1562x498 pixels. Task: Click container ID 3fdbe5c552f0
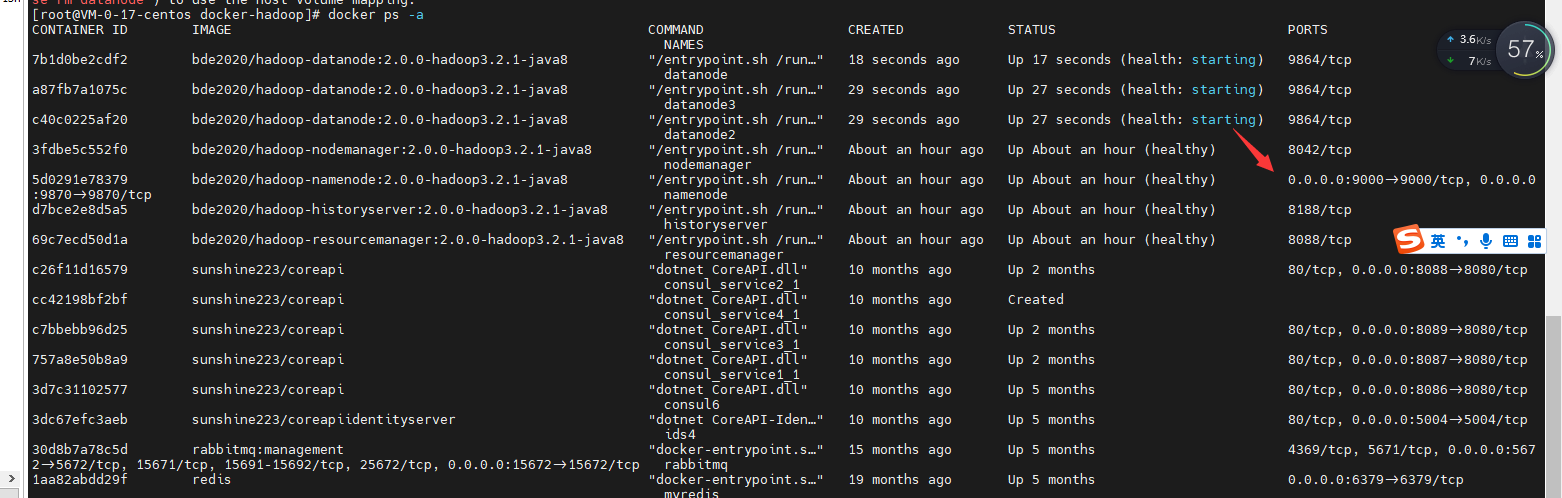[x=80, y=150]
